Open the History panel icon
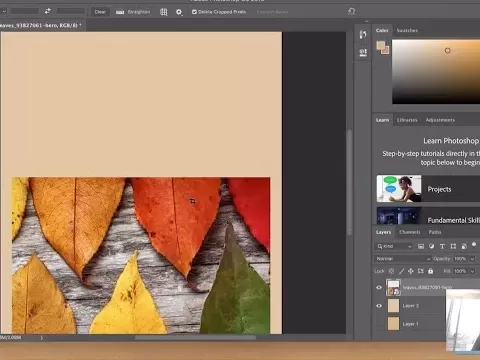Viewport: 480px width, 360px height. 363,34
